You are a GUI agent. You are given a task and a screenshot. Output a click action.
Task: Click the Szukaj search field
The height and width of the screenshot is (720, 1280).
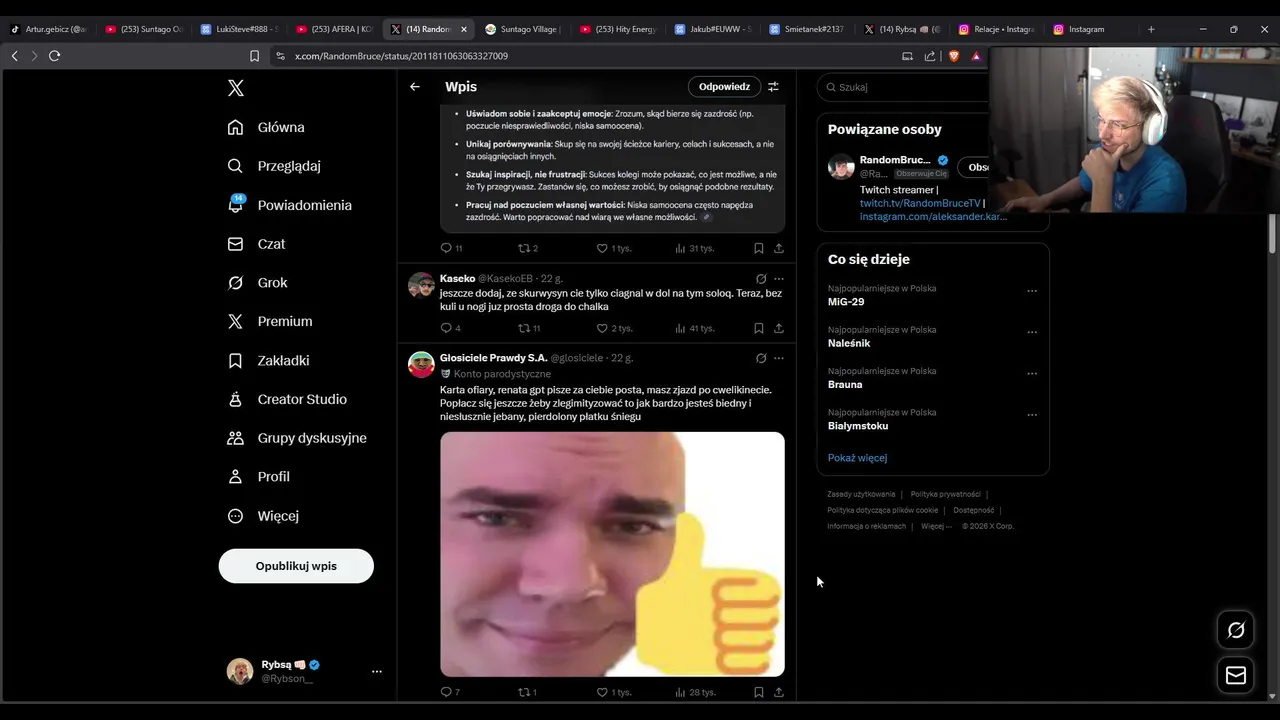(x=903, y=87)
